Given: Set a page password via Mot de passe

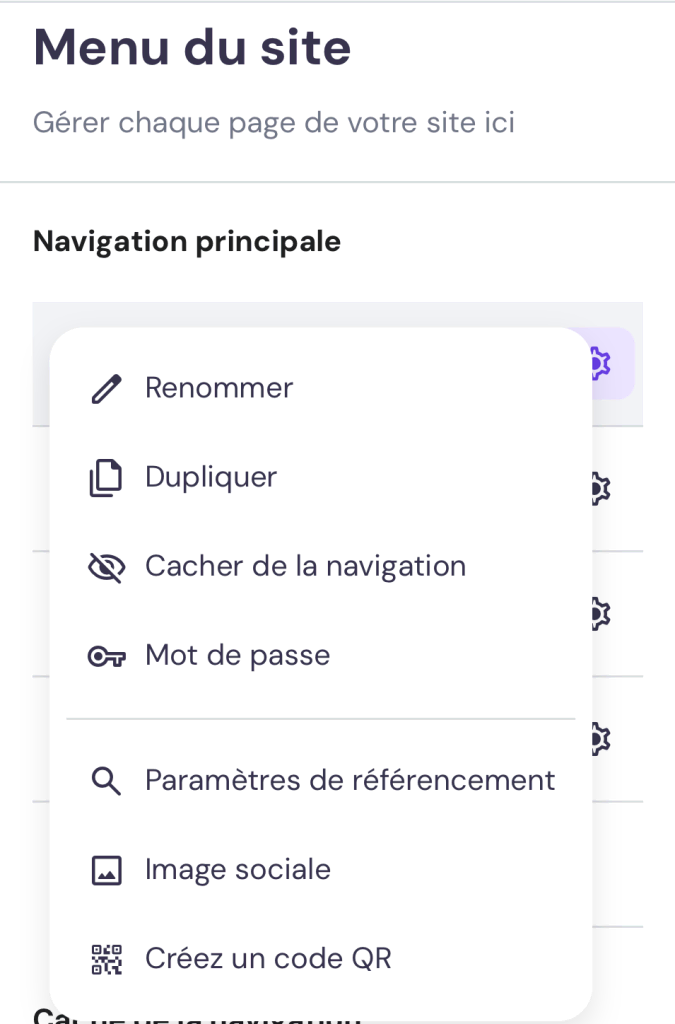Looking at the screenshot, I should [237, 656].
